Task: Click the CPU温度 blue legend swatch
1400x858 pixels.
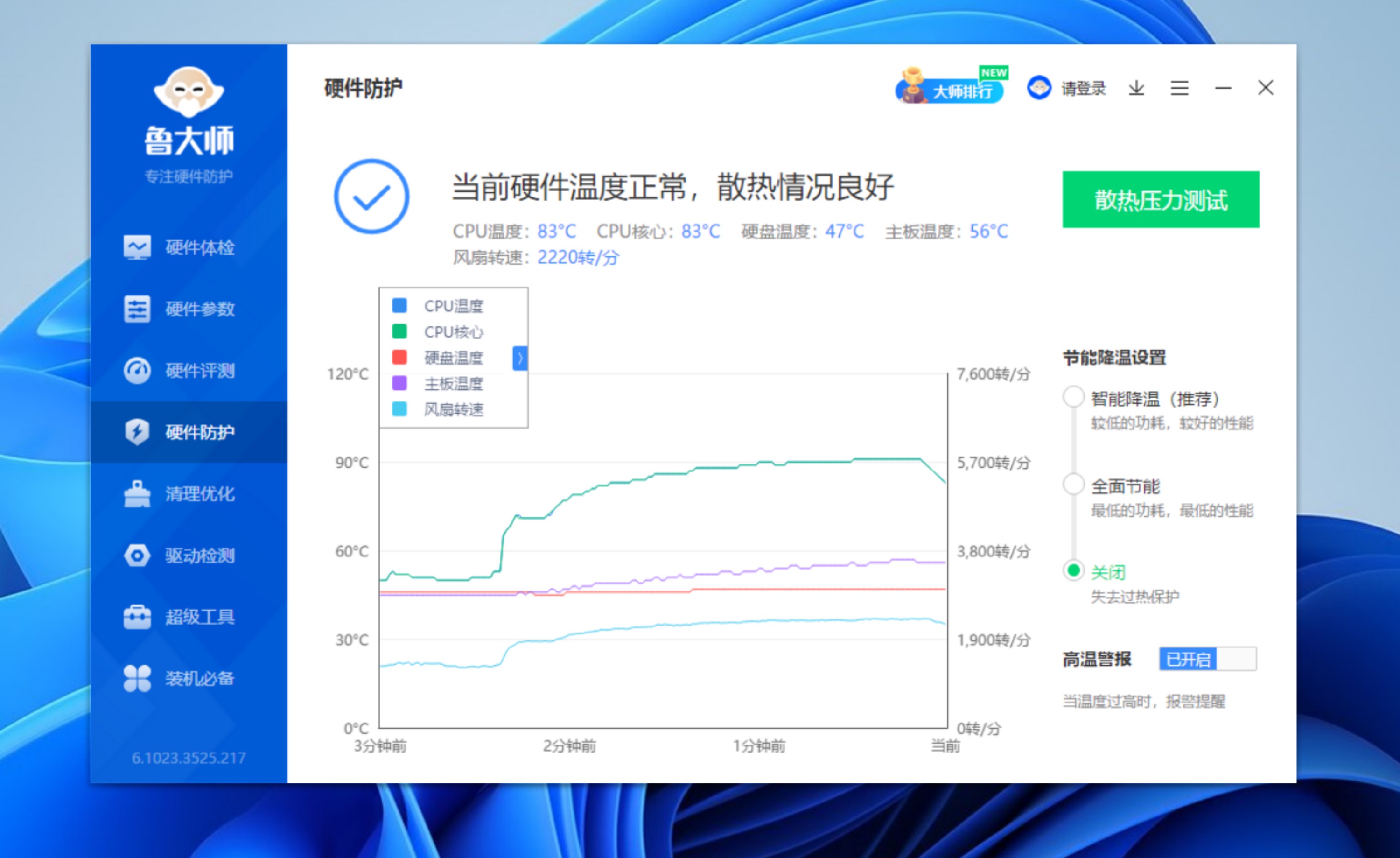Action: point(399,306)
